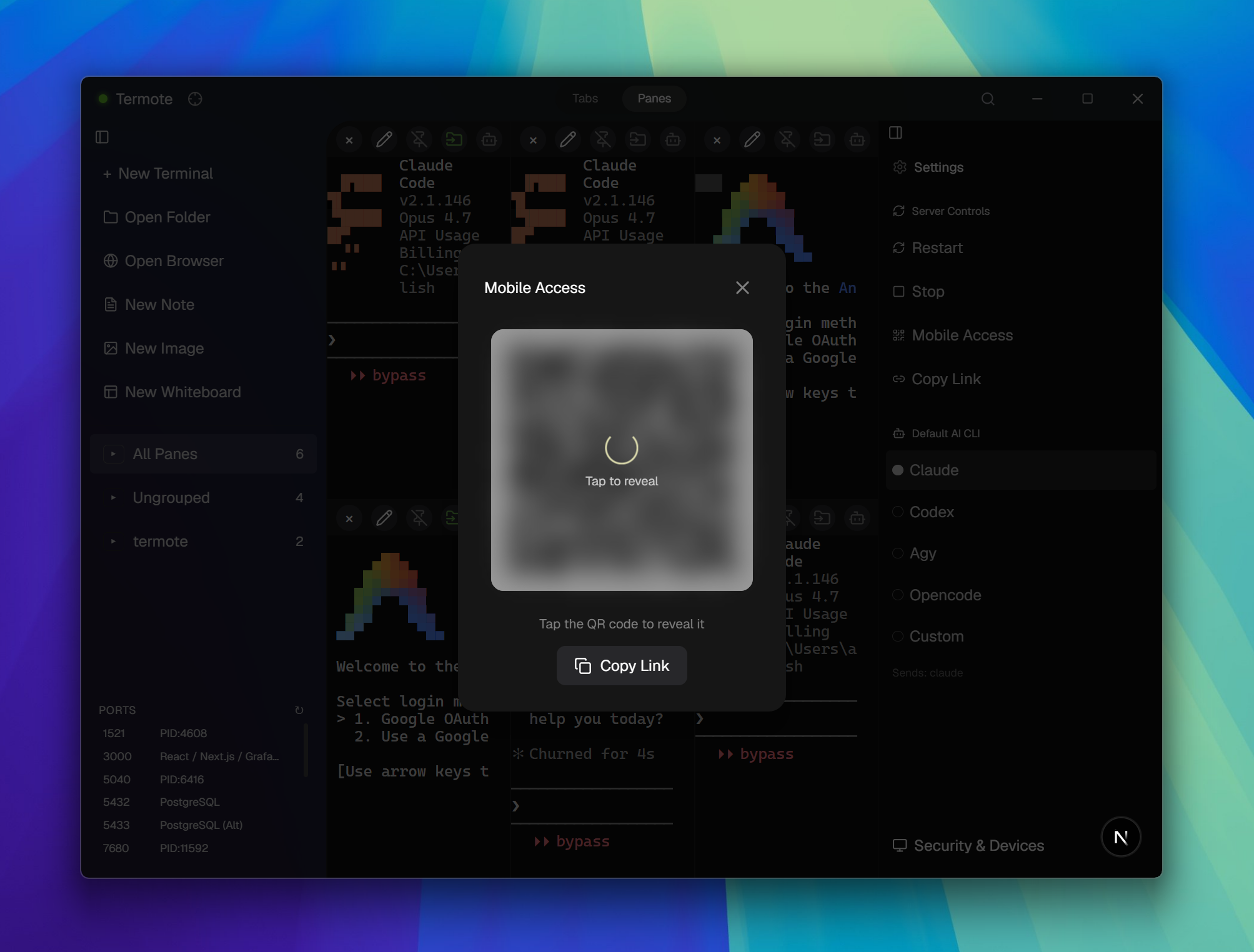The height and width of the screenshot is (952, 1254).
Task: Create a New Image
Action: [154, 348]
